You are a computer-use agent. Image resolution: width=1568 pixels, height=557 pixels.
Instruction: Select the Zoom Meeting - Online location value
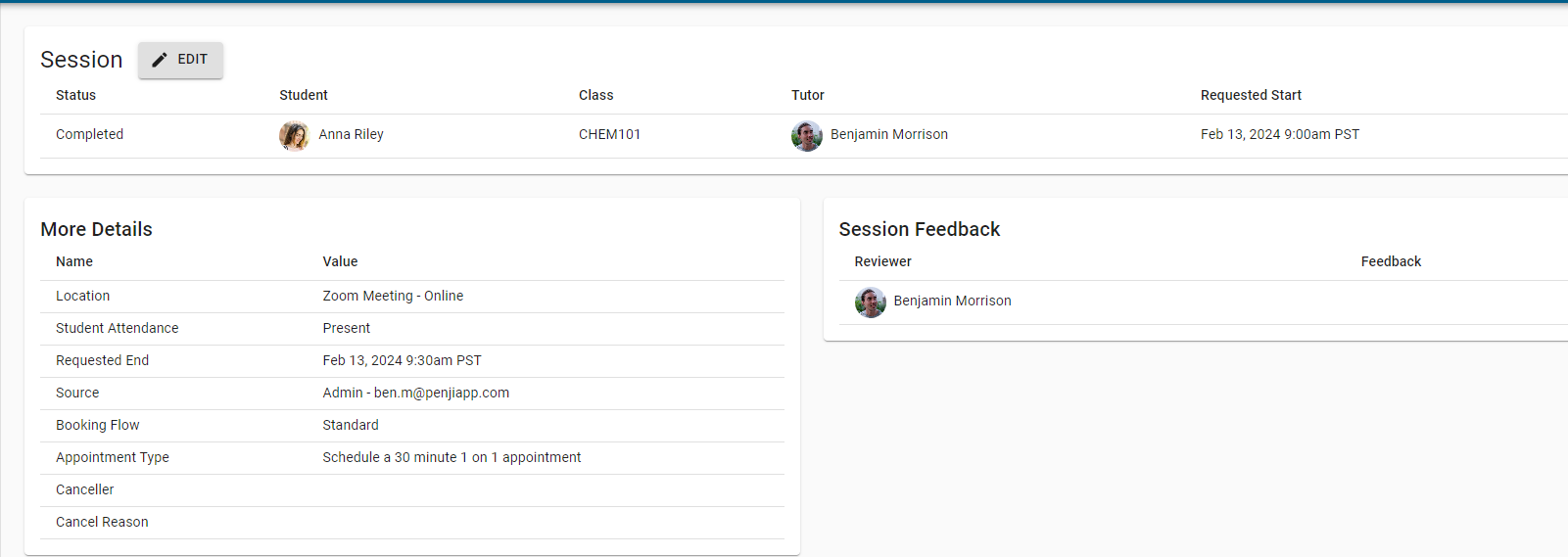[x=393, y=296]
